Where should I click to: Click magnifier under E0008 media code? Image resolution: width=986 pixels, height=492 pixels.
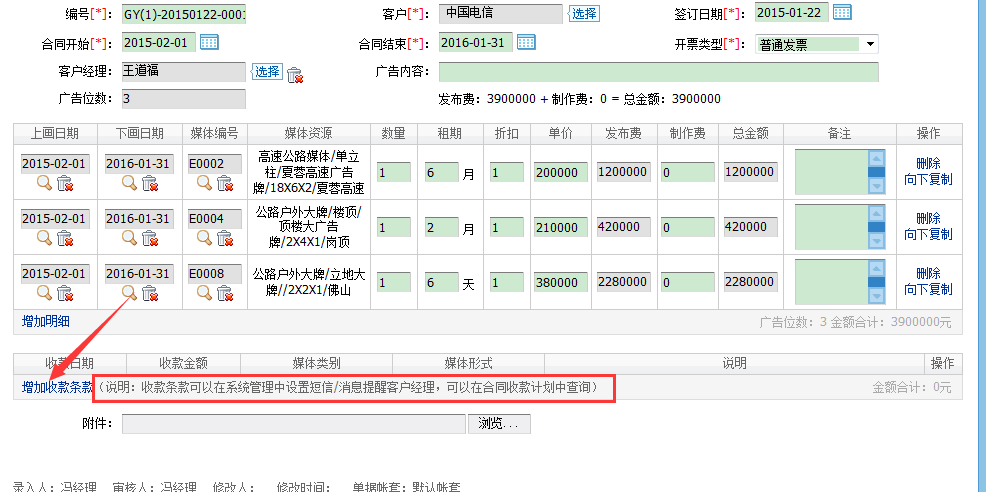click(x=204, y=292)
